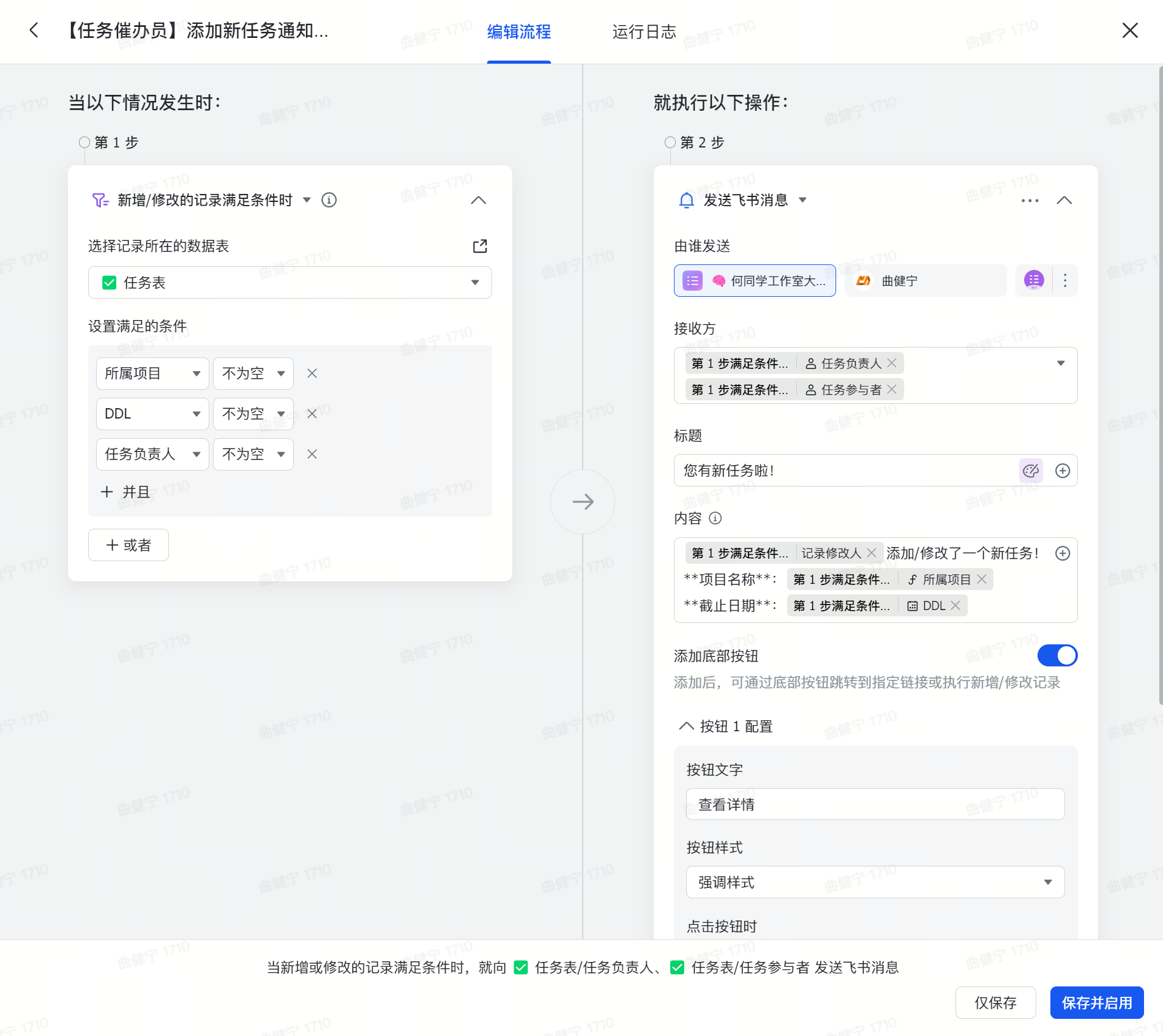Click the 保存并启用 button
Screen dimensions: 1163x1036
coord(1096,1002)
